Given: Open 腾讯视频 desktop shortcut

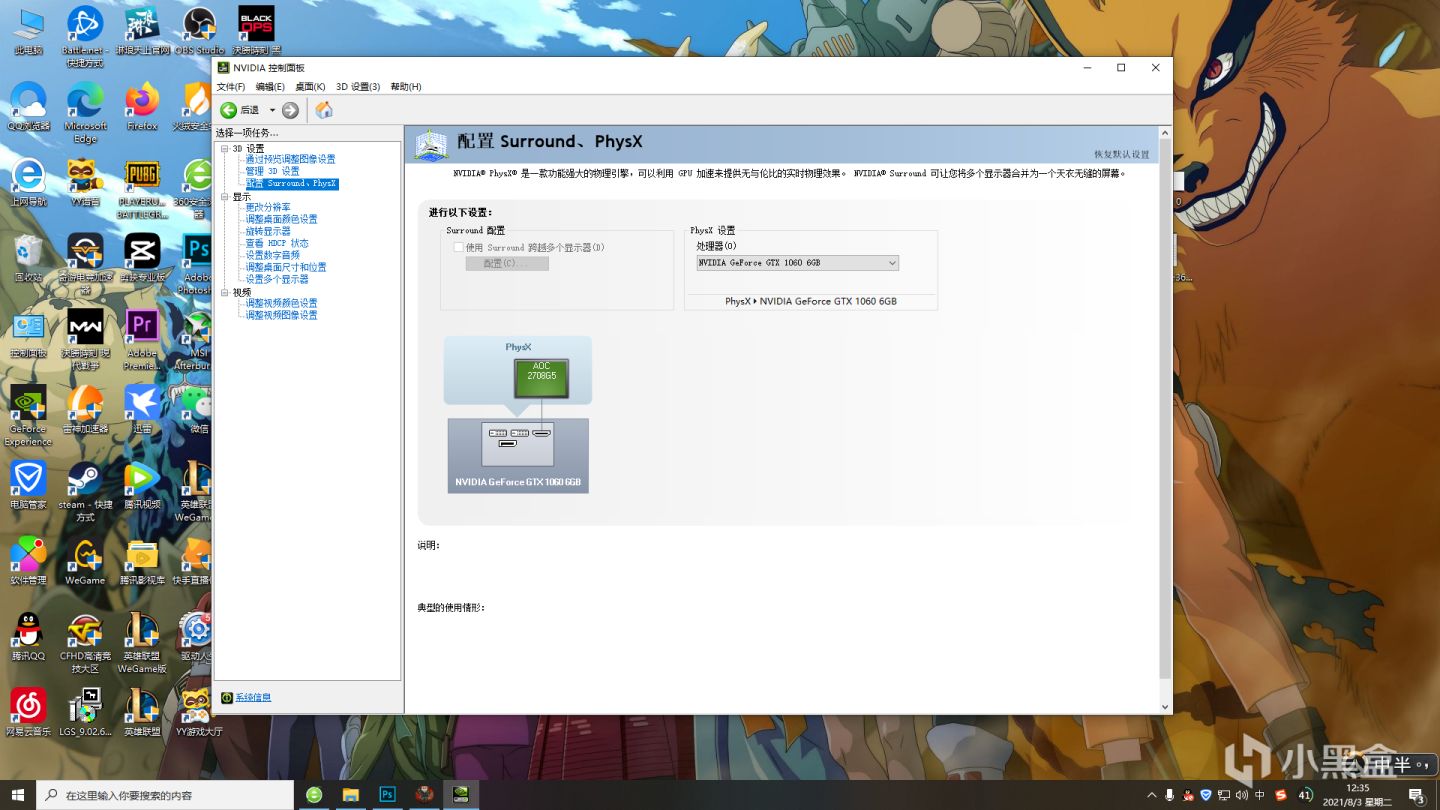Looking at the screenshot, I should [142, 486].
